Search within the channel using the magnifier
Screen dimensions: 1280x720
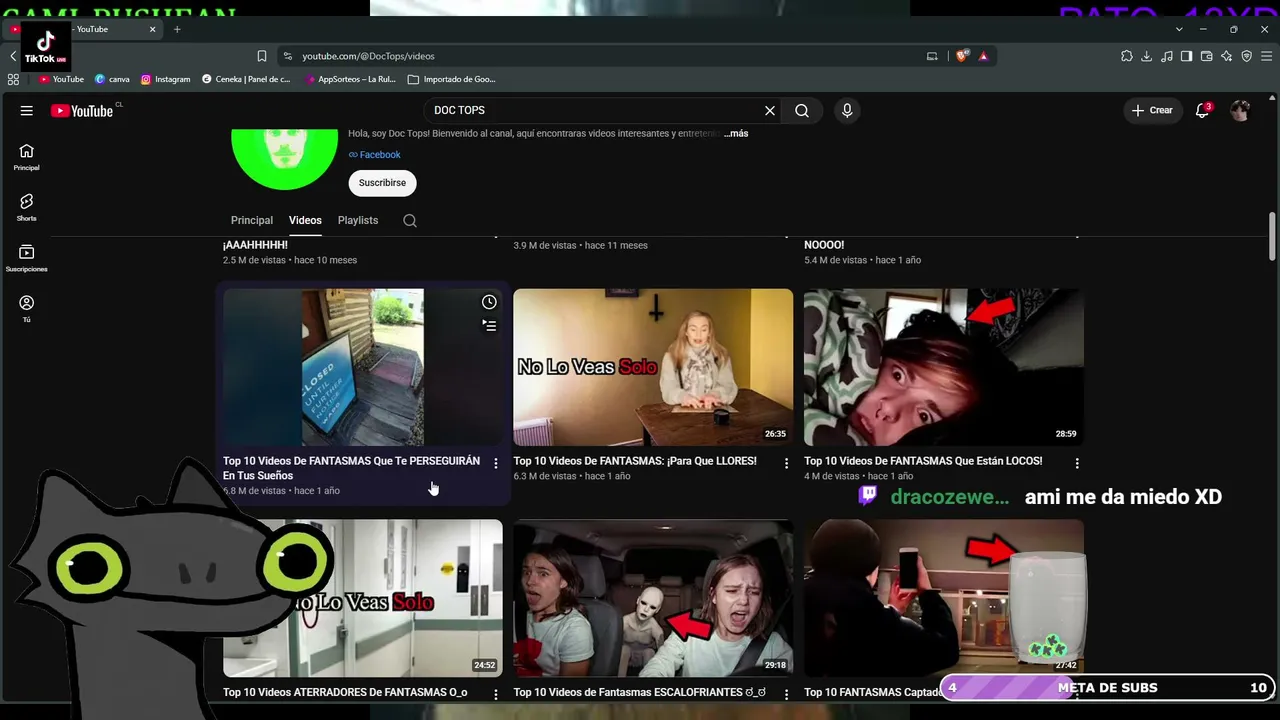click(410, 221)
